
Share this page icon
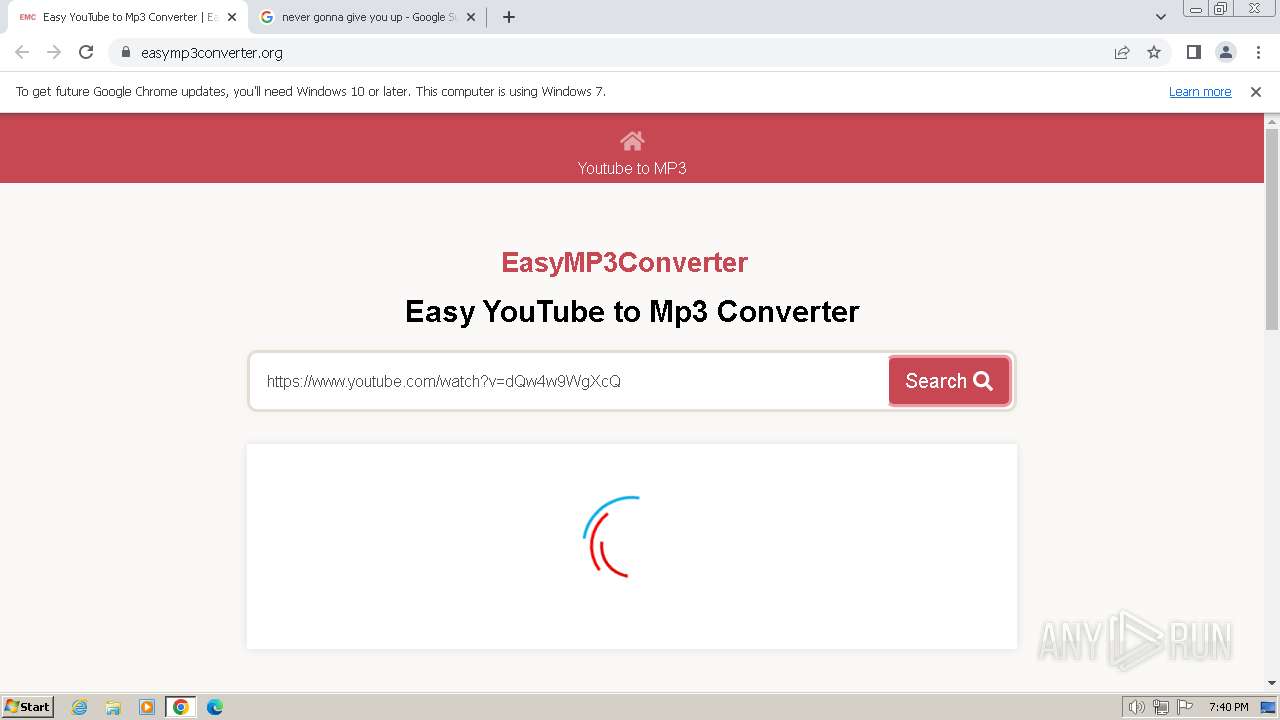(x=1122, y=53)
